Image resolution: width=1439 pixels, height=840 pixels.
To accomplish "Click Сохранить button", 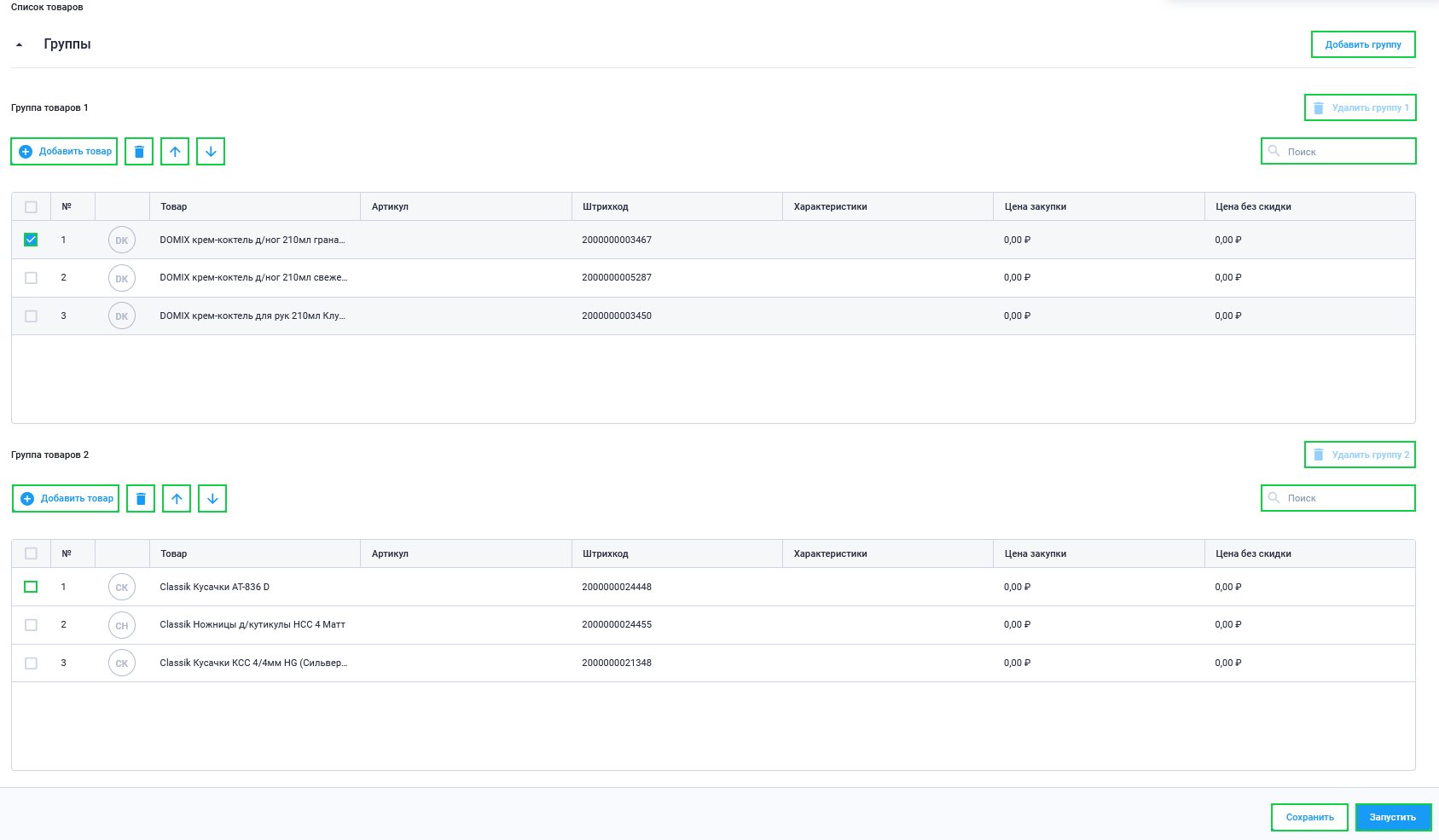I will [1309, 817].
